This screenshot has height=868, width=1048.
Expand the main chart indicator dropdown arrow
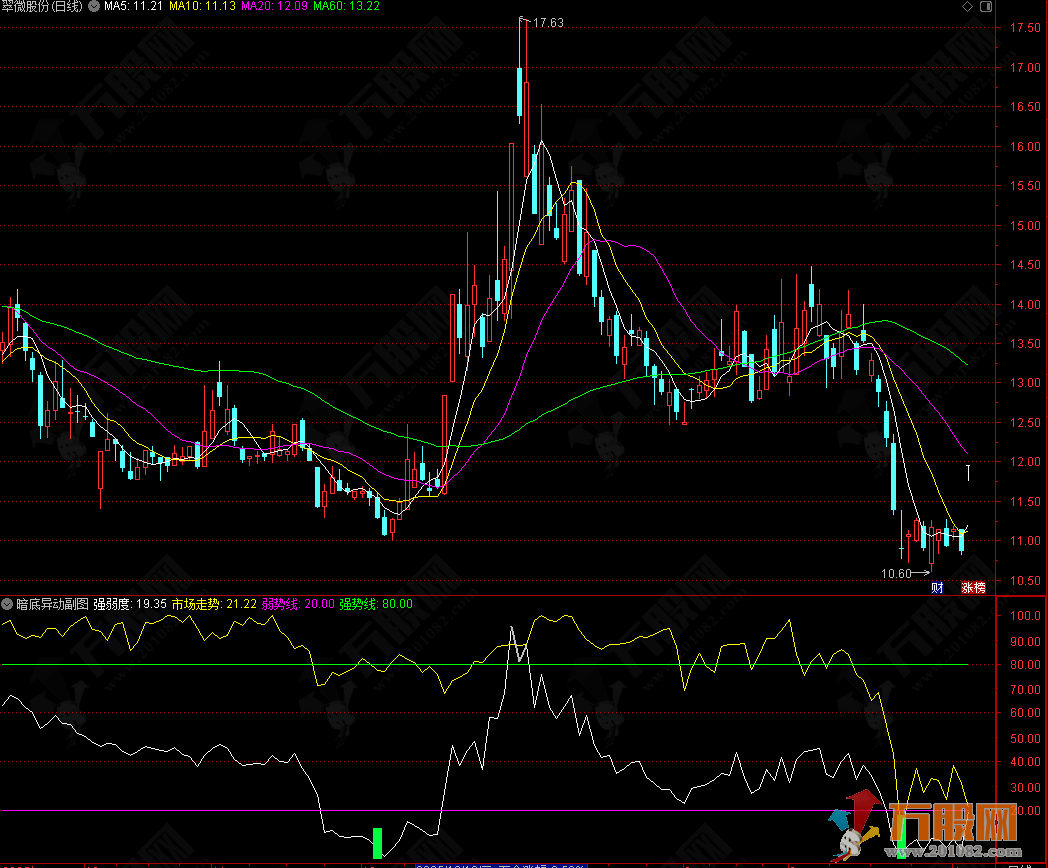[95, 7]
